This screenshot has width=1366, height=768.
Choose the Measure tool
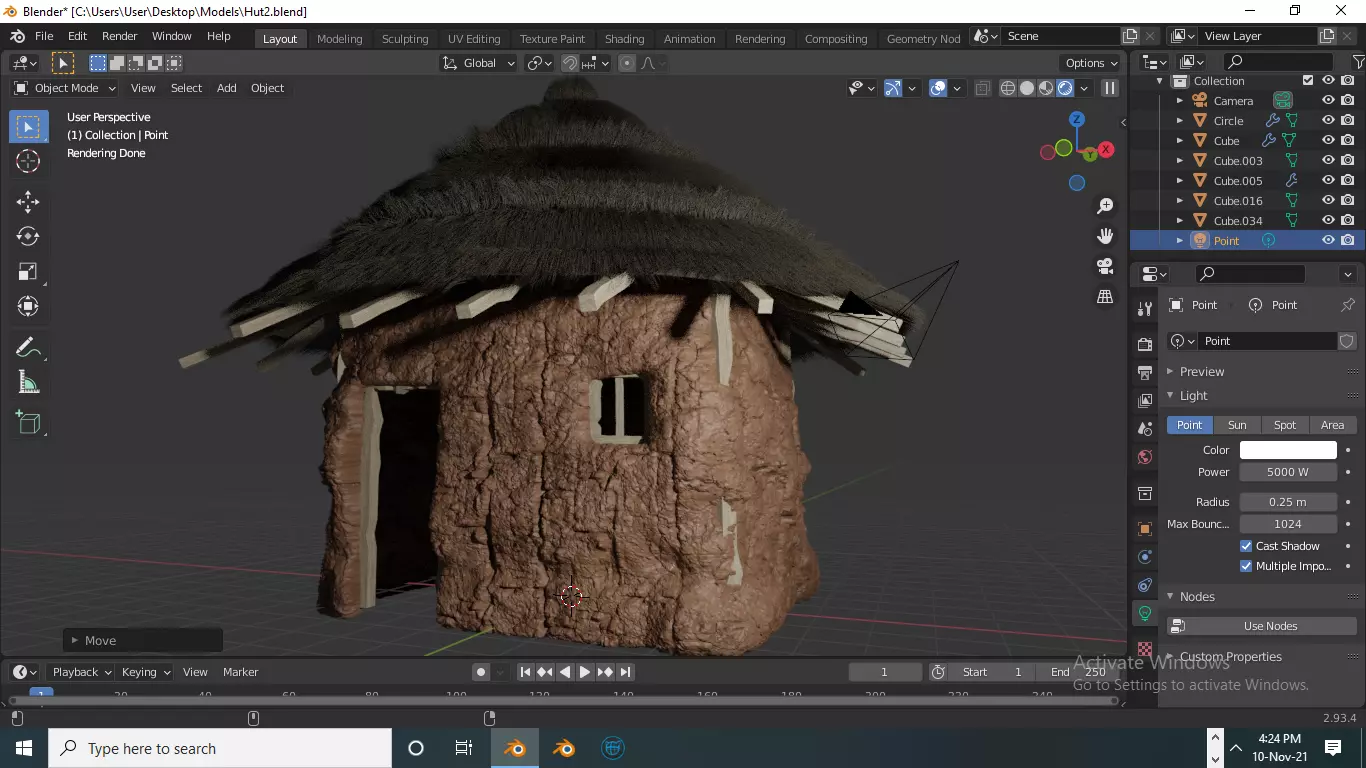28,383
